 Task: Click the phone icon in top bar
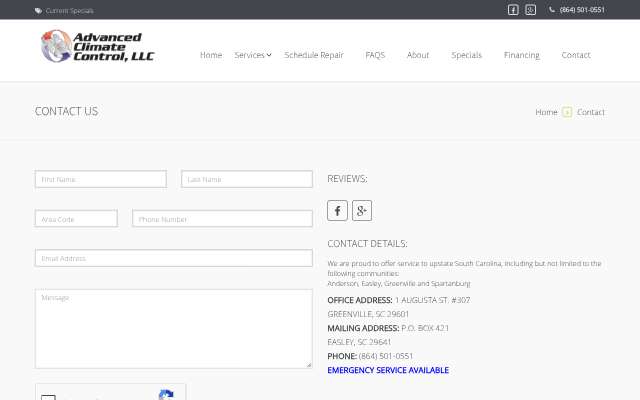click(552, 10)
